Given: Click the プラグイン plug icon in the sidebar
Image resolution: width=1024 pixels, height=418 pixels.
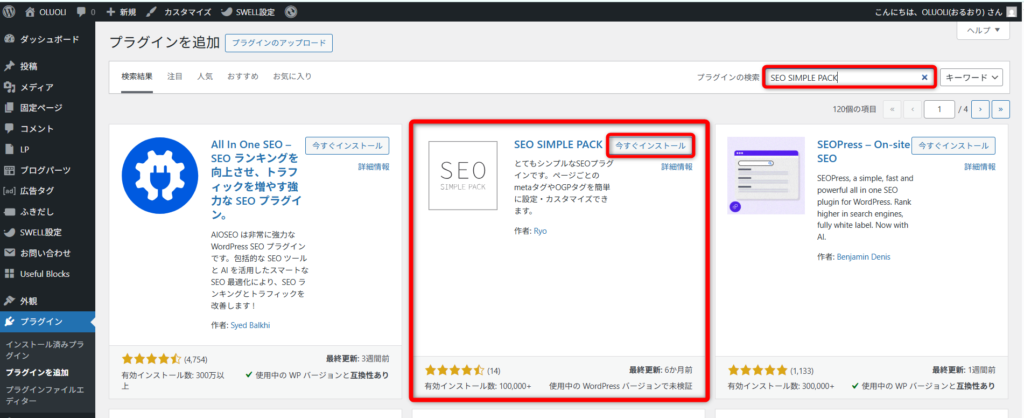Looking at the screenshot, I should point(9,321).
